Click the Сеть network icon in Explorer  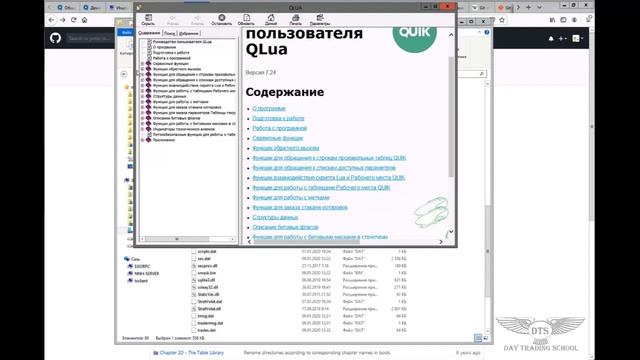tap(127, 259)
